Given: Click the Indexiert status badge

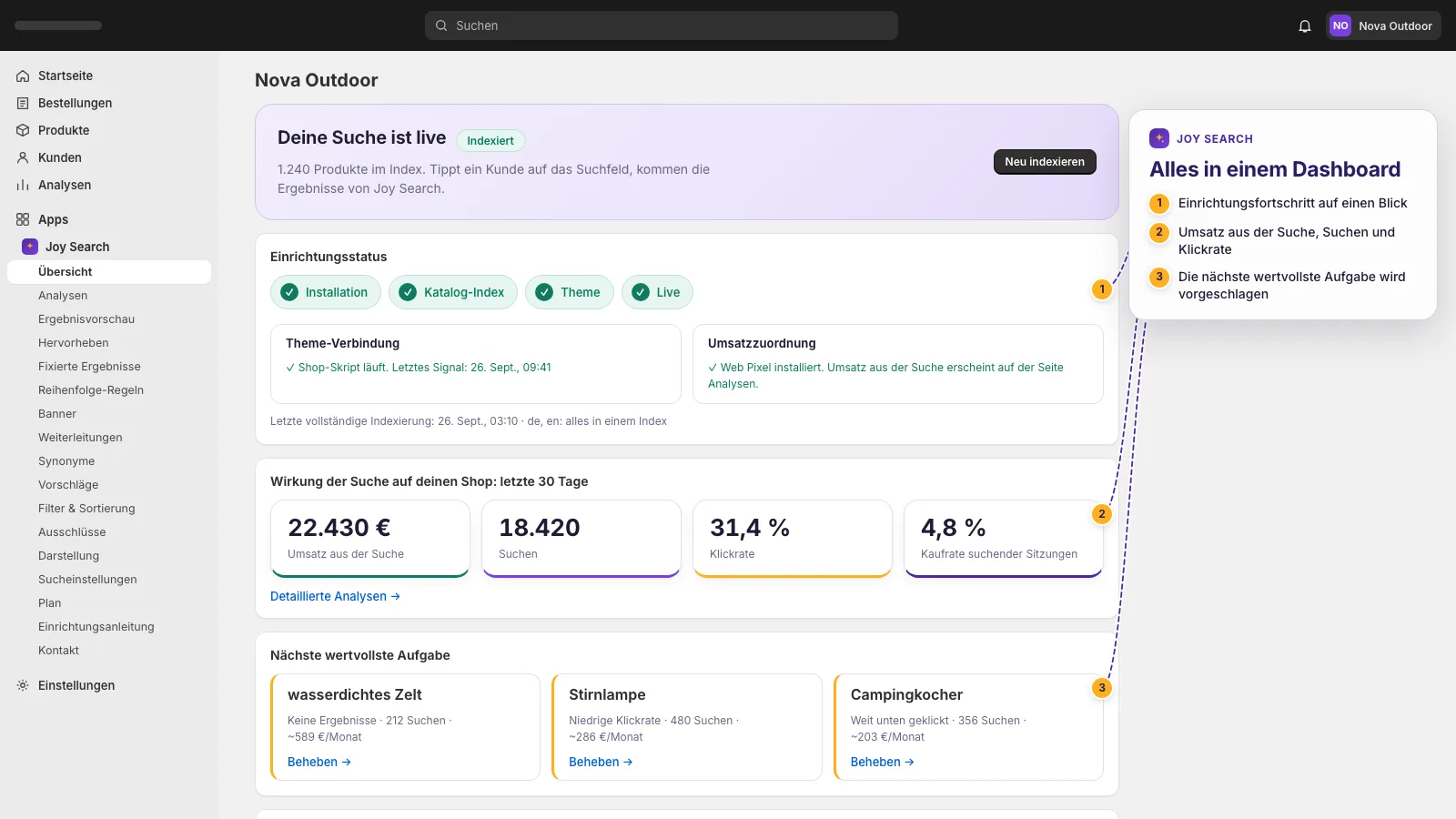Looking at the screenshot, I should point(490,140).
